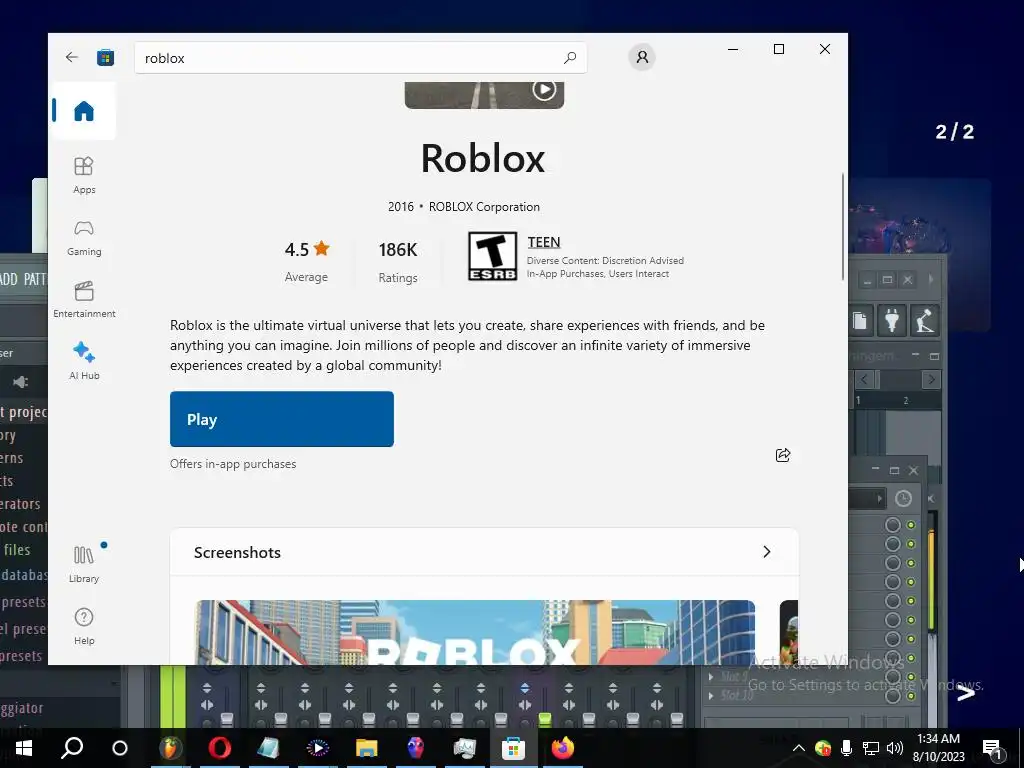Viewport: 1024px width, 768px height.
Task: Play the Roblox trailer video
Action: pos(544,89)
